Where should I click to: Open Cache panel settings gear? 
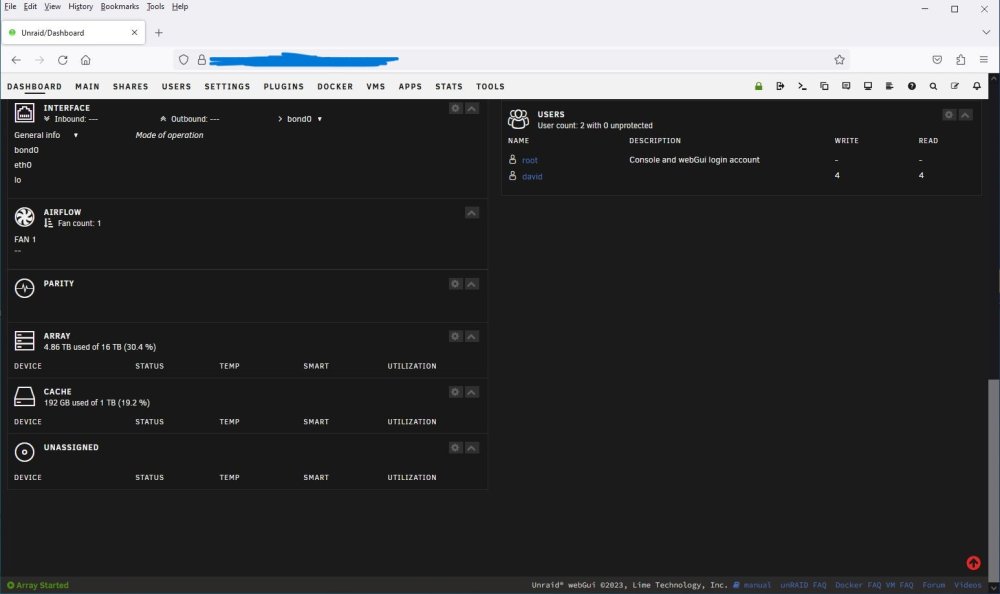coord(455,392)
